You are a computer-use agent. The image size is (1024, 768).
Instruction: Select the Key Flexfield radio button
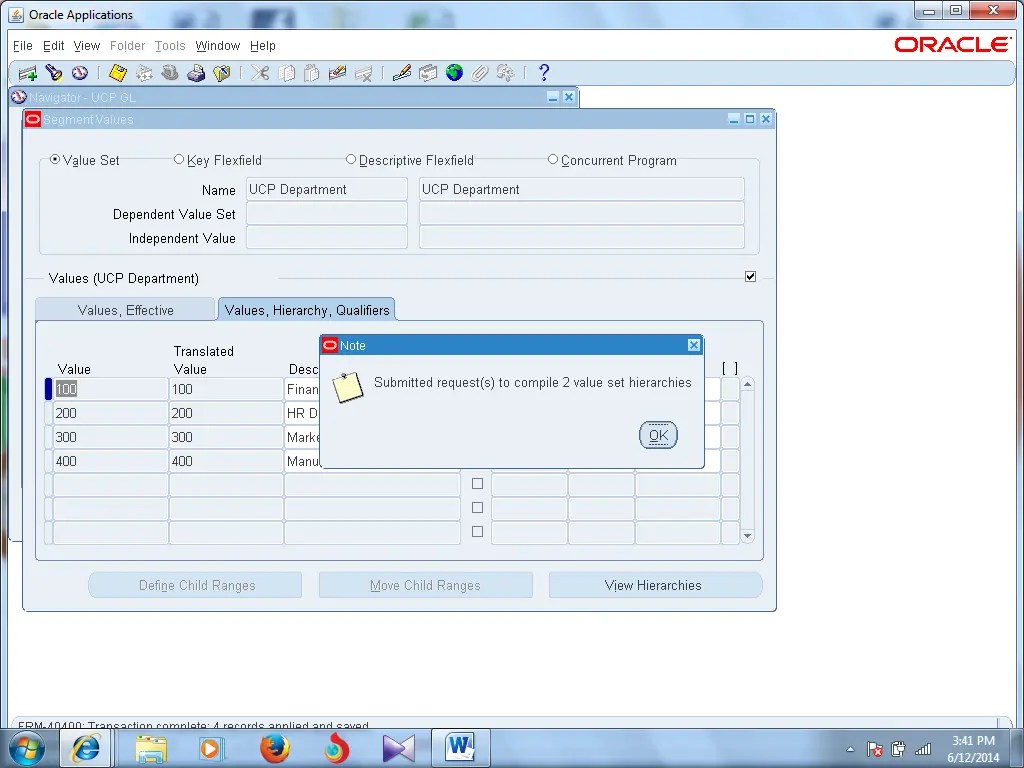178,159
